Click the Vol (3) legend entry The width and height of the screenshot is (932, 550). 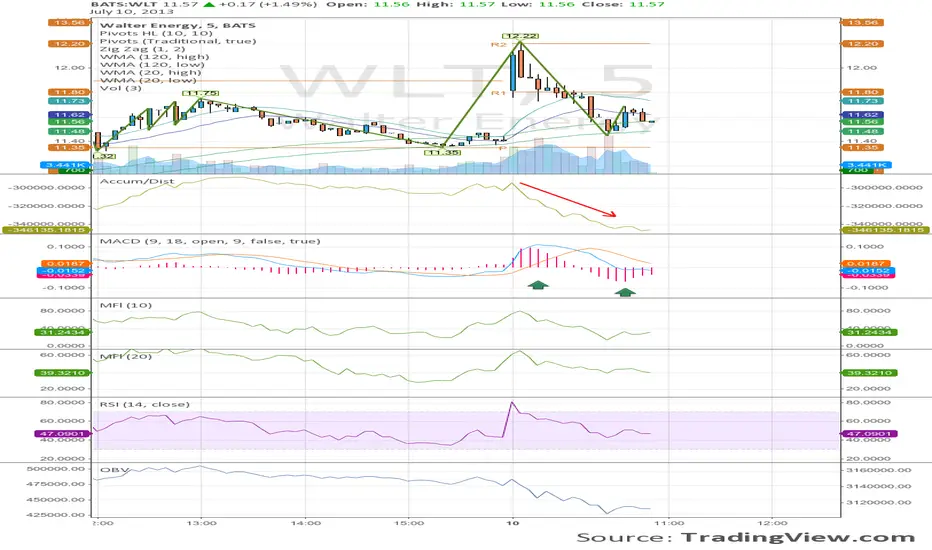121,88
